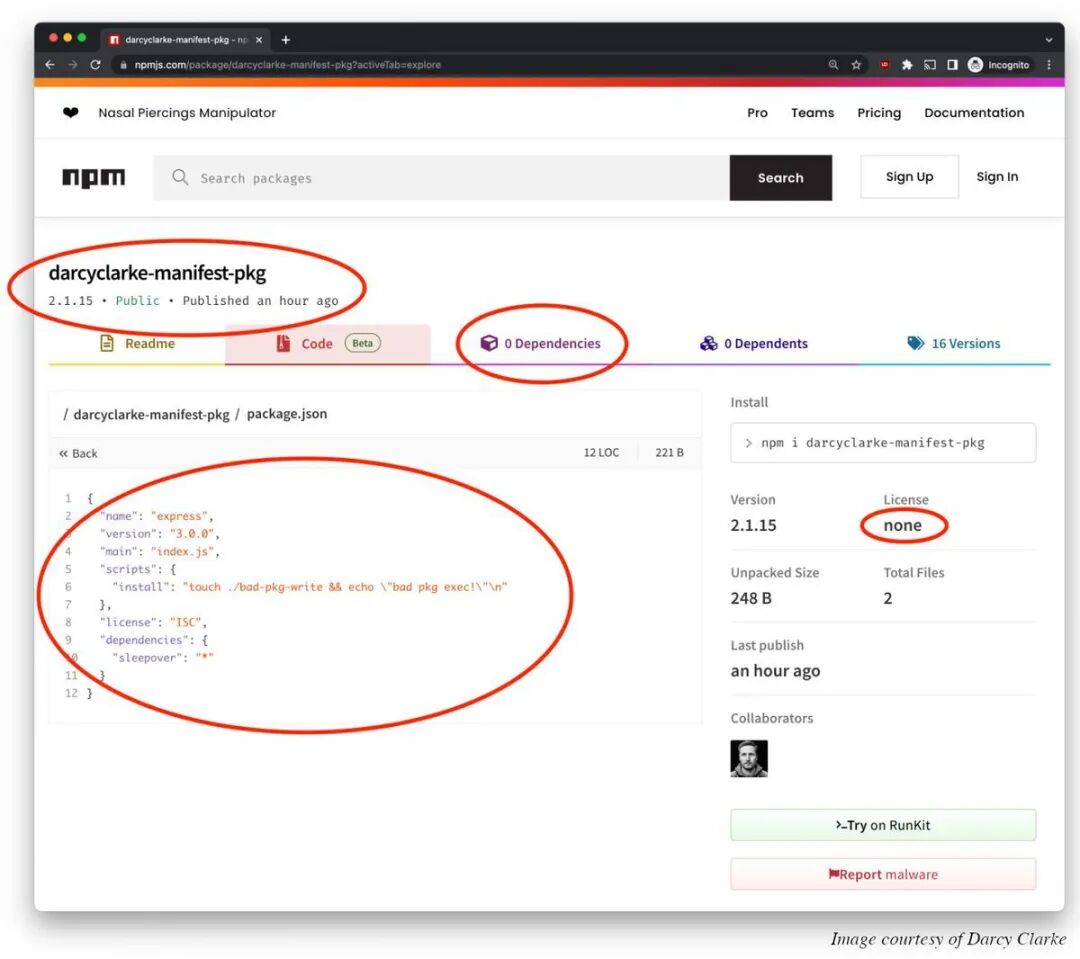Click Try on RunKit button
The width and height of the screenshot is (1080, 959).
883,825
